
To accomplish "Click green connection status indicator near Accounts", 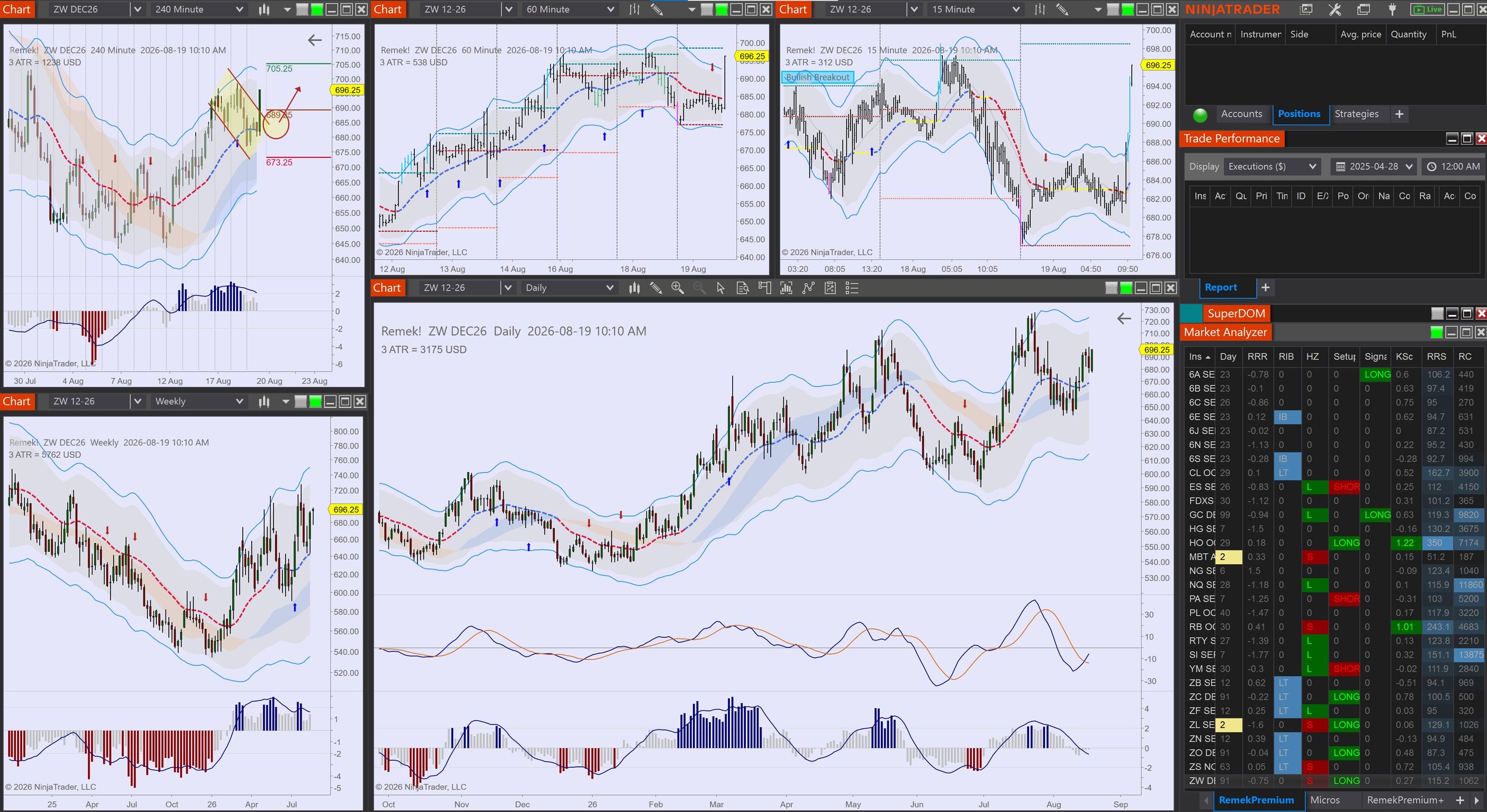I will click(x=1200, y=115).
